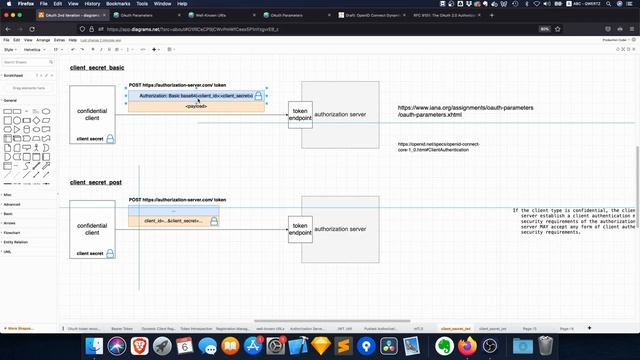Bookmark page with star icon in address bar

coord(558,29)
